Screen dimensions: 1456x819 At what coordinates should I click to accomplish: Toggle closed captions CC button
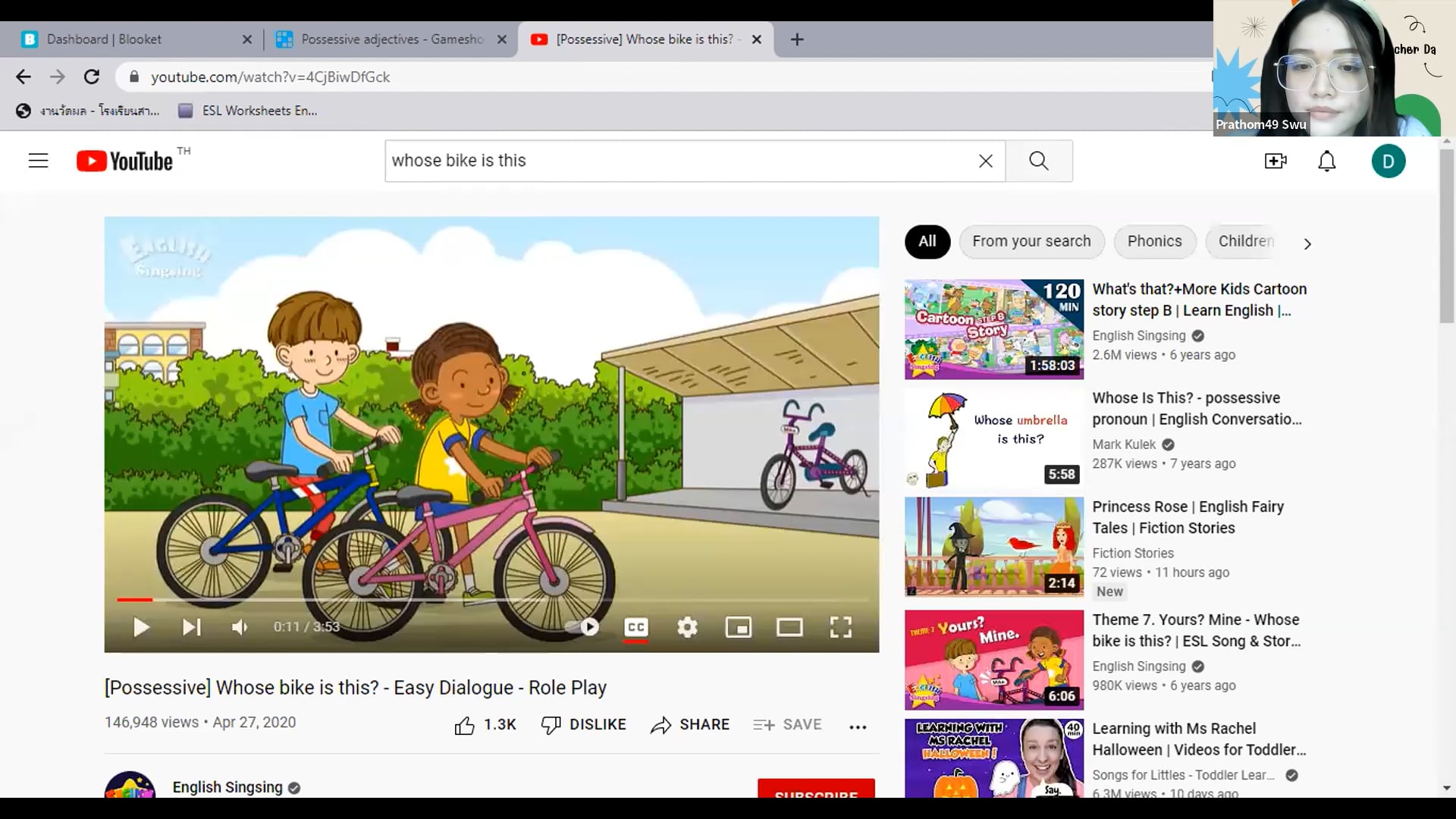(636, 627)
